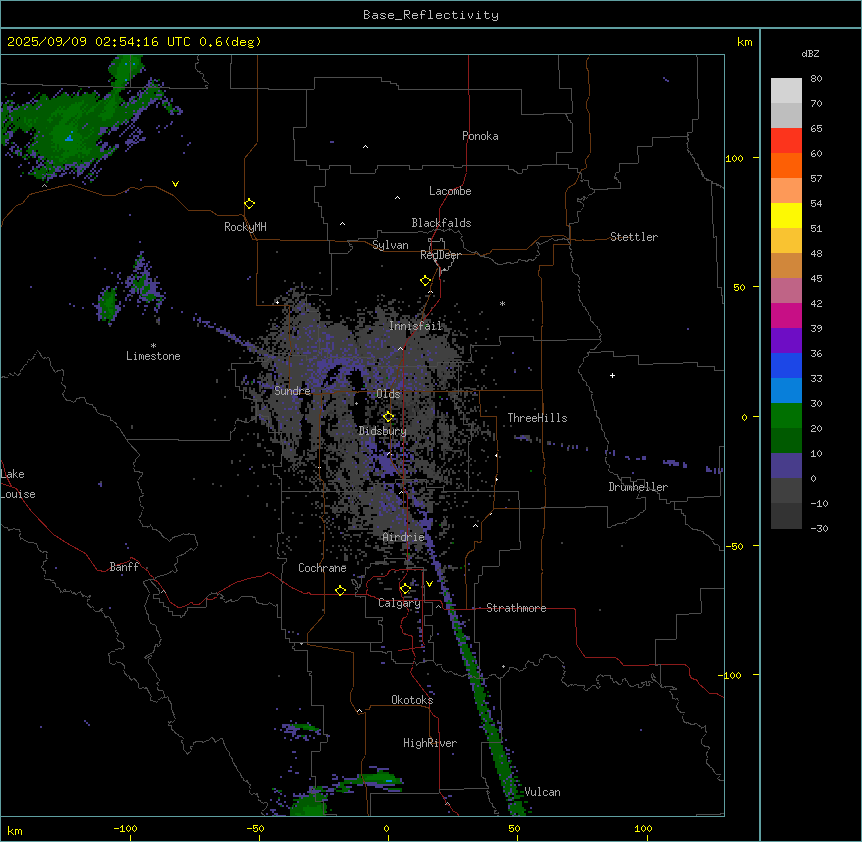Click the Ponoka city label
Viewport: 862px width, 842px height.
[x=480, y=136]
